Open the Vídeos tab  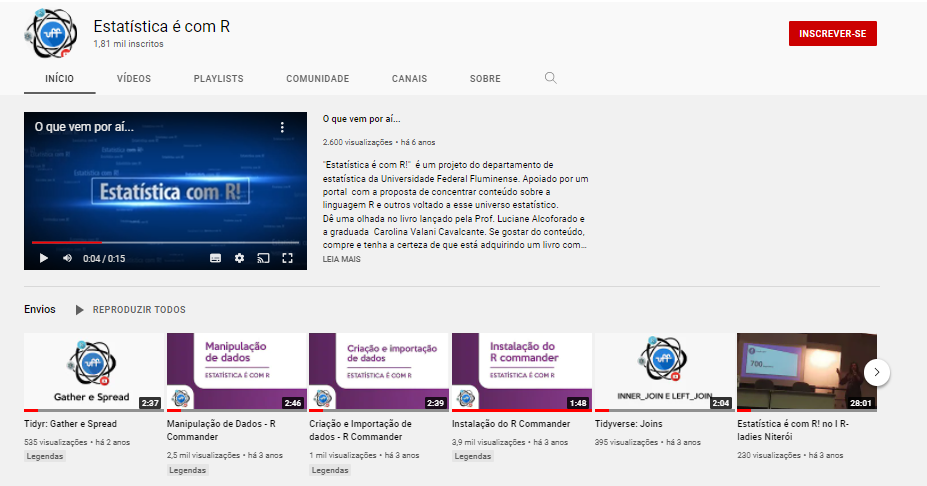click(134, 79)
